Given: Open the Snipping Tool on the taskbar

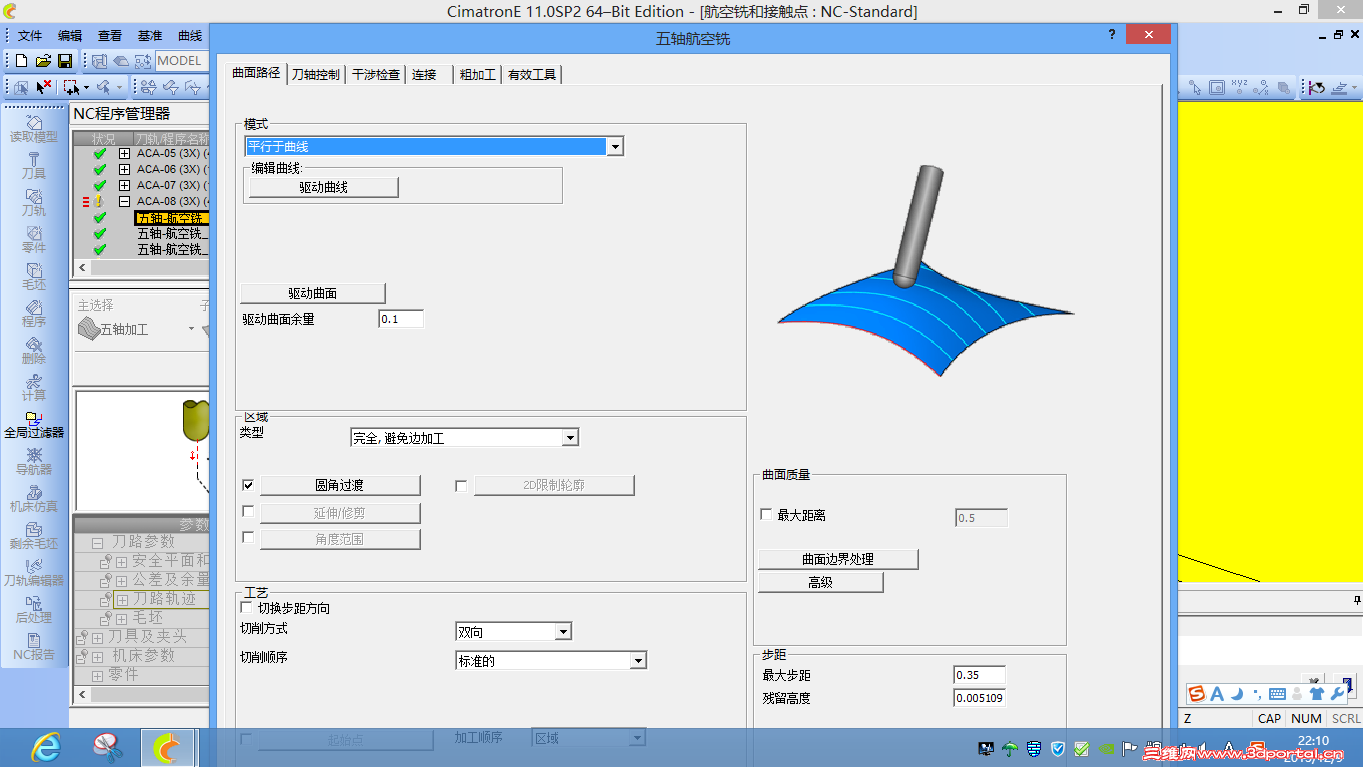Looking at the screenshot, I should pyautogui.click(x=108, y=746).
